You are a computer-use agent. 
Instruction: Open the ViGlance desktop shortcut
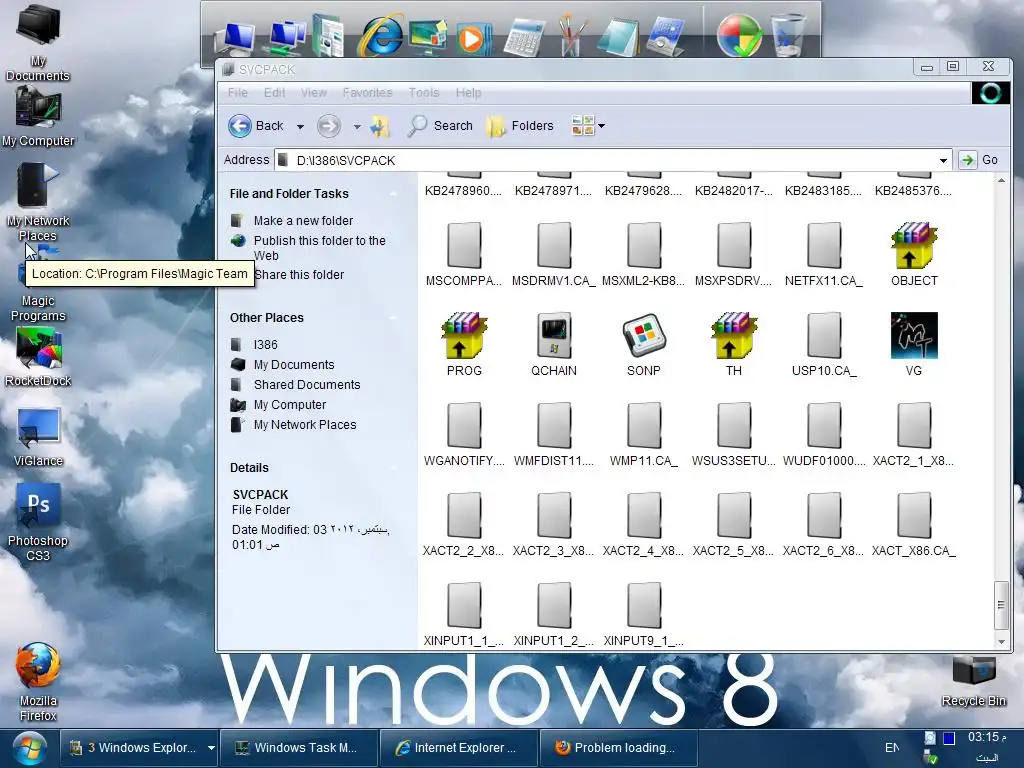point(38,436)
